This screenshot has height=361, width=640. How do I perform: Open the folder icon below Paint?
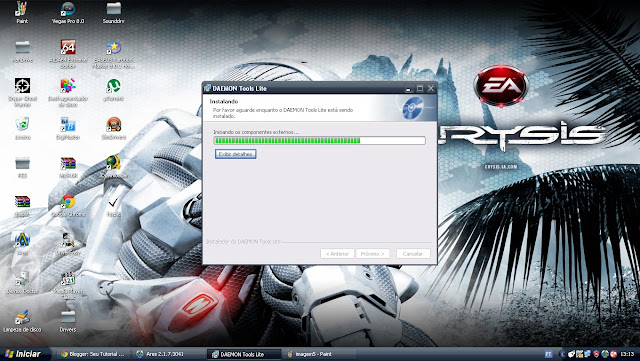click(x=22, y=48)
